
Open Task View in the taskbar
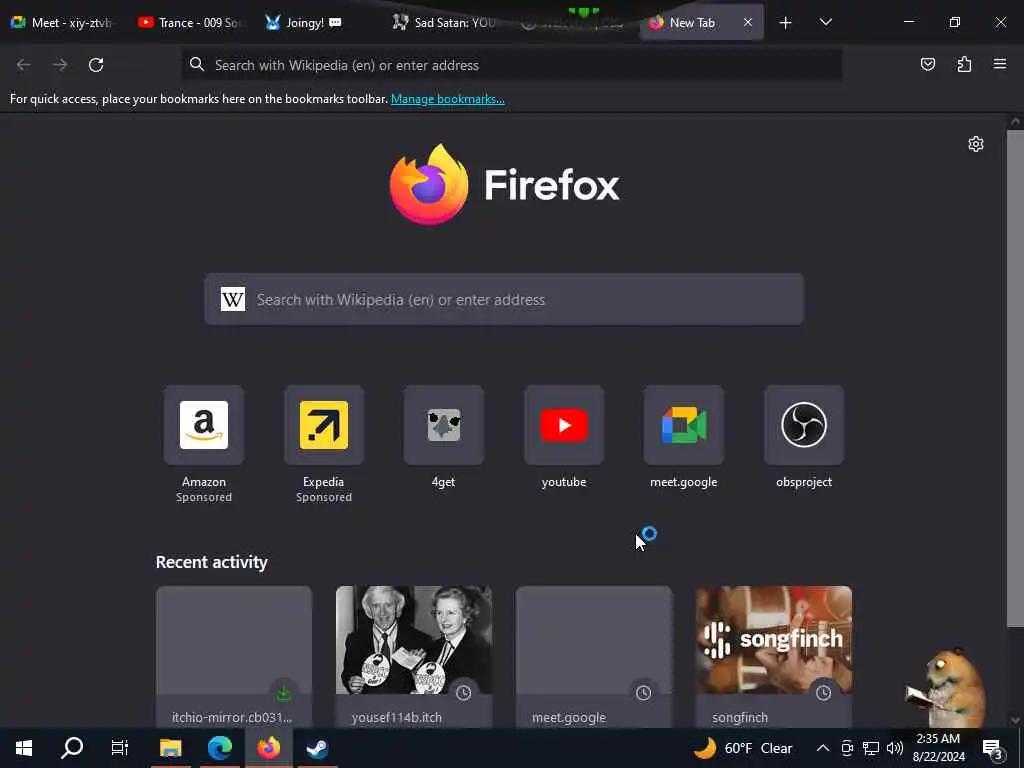click(x=120, y=748)
